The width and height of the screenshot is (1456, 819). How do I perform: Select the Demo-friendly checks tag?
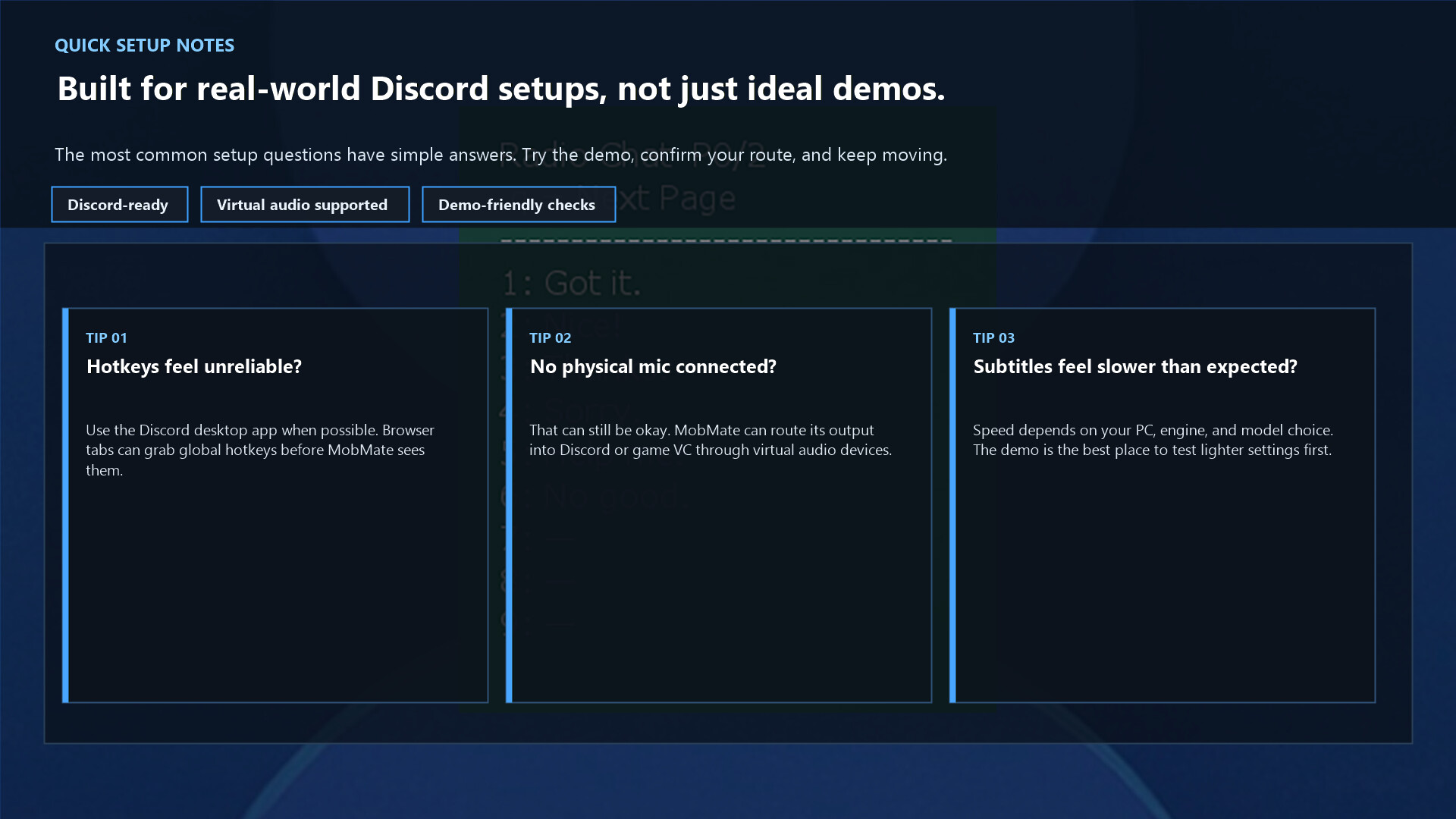pos(518,205)
